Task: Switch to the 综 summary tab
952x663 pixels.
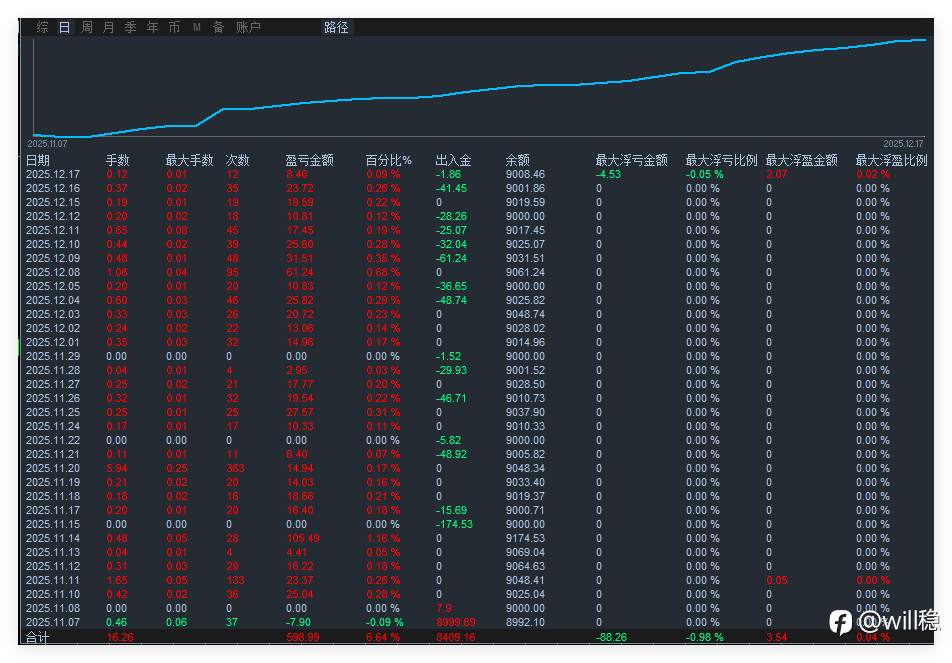Action: pyautogui.click(x=42, y=27)
